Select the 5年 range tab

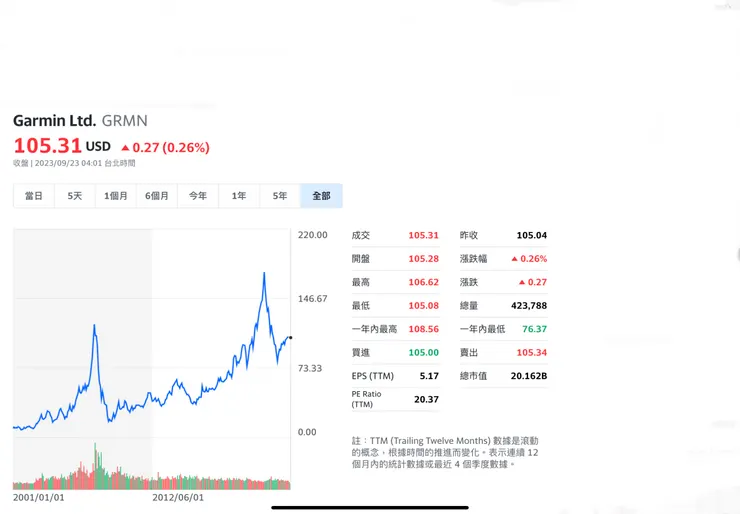pyautogui.click(x=280, y=196)
